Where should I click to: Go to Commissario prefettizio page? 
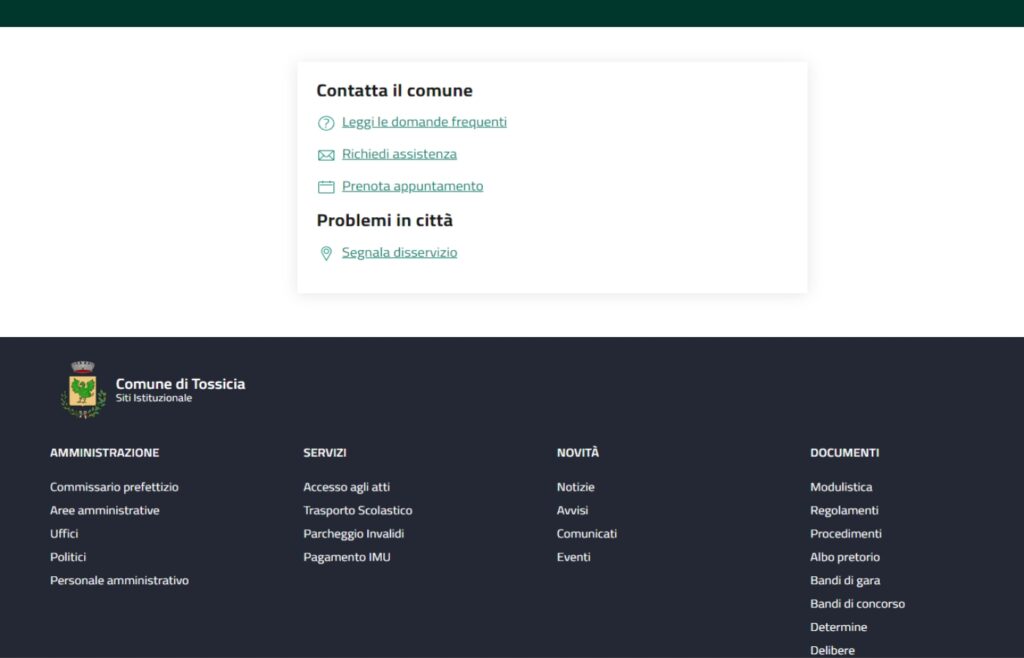114,487
